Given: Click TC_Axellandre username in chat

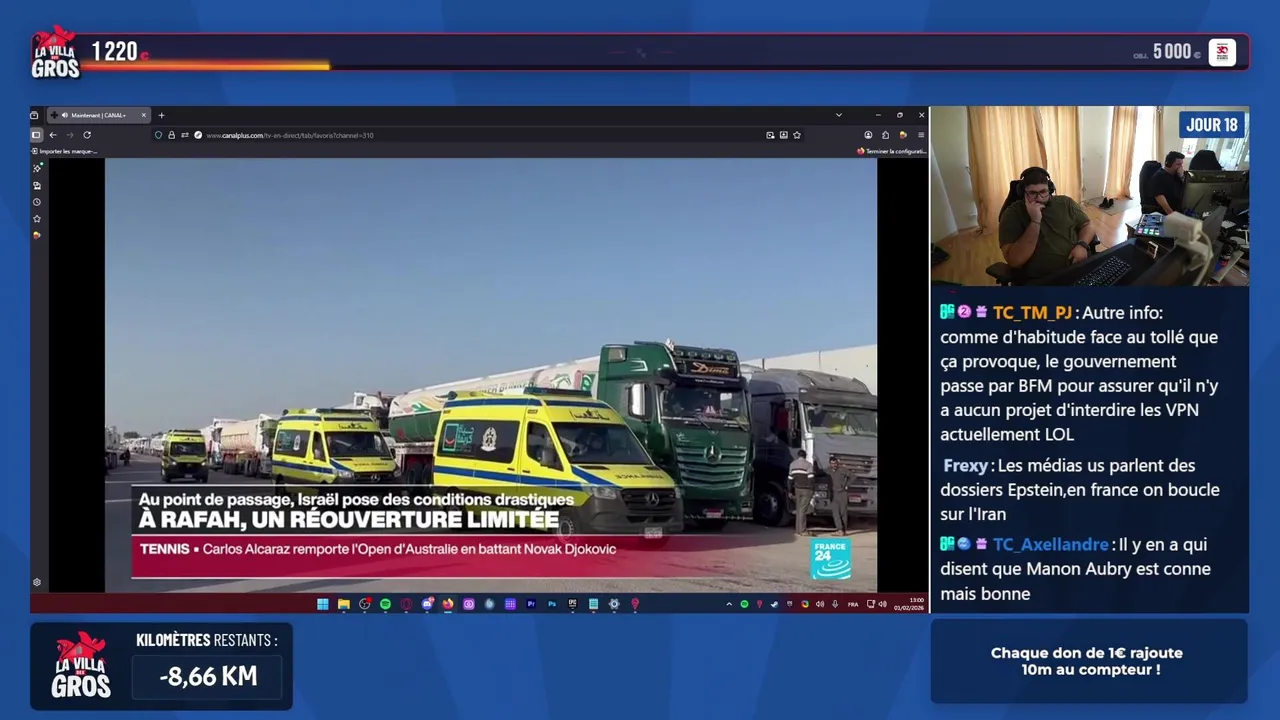Looking at the screenshot, I should click(x=1051, y=545).
